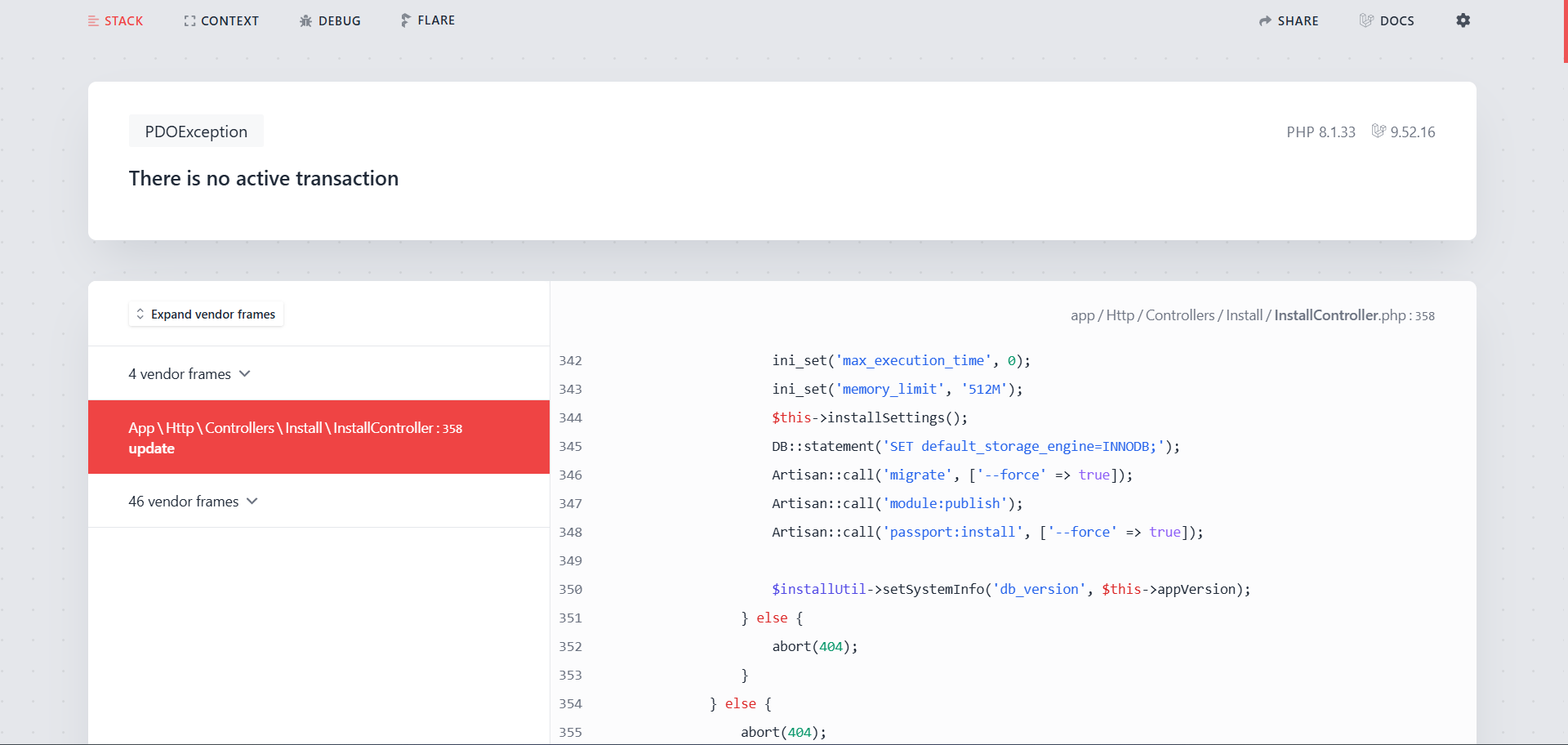Click line number 342
This screenshot has width=1568, height=745.
click(x=570, y=361)
